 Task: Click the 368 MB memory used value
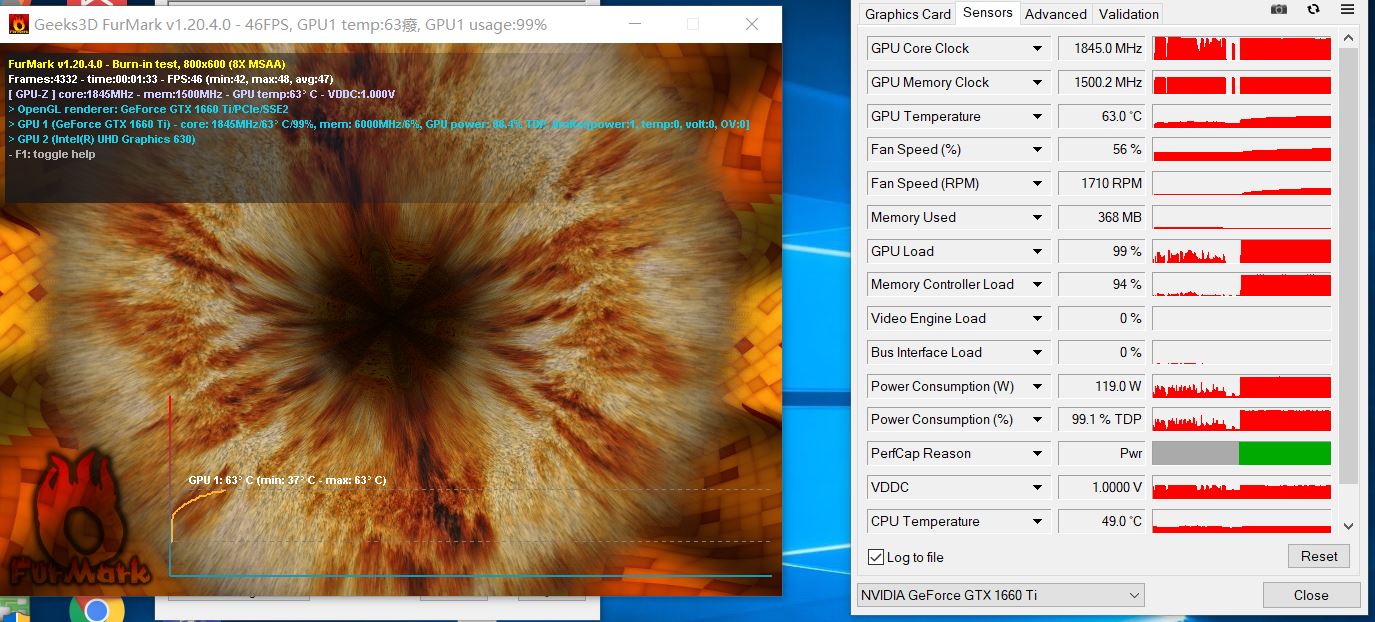(1101, 217)
